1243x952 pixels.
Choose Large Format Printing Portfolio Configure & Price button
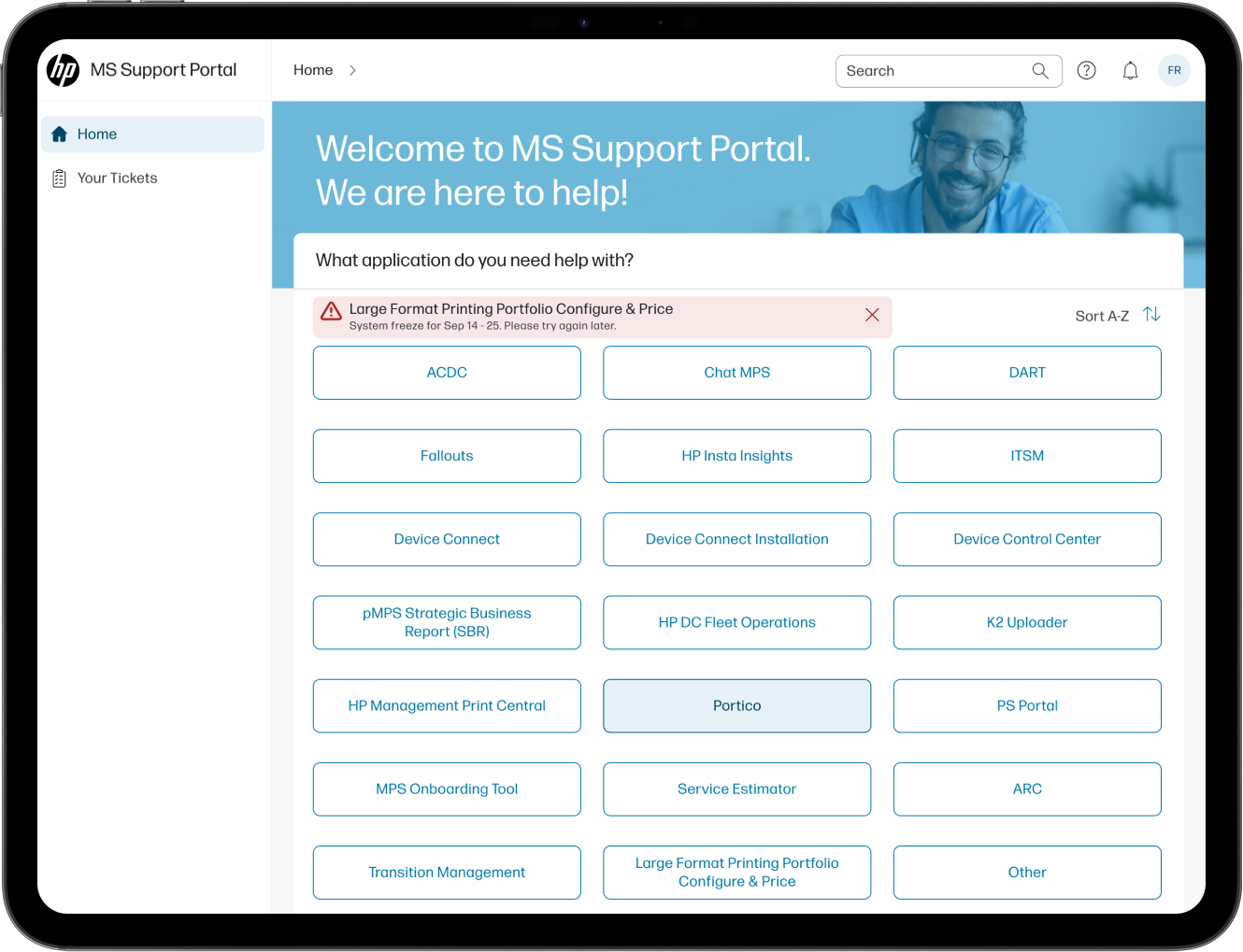737,873
